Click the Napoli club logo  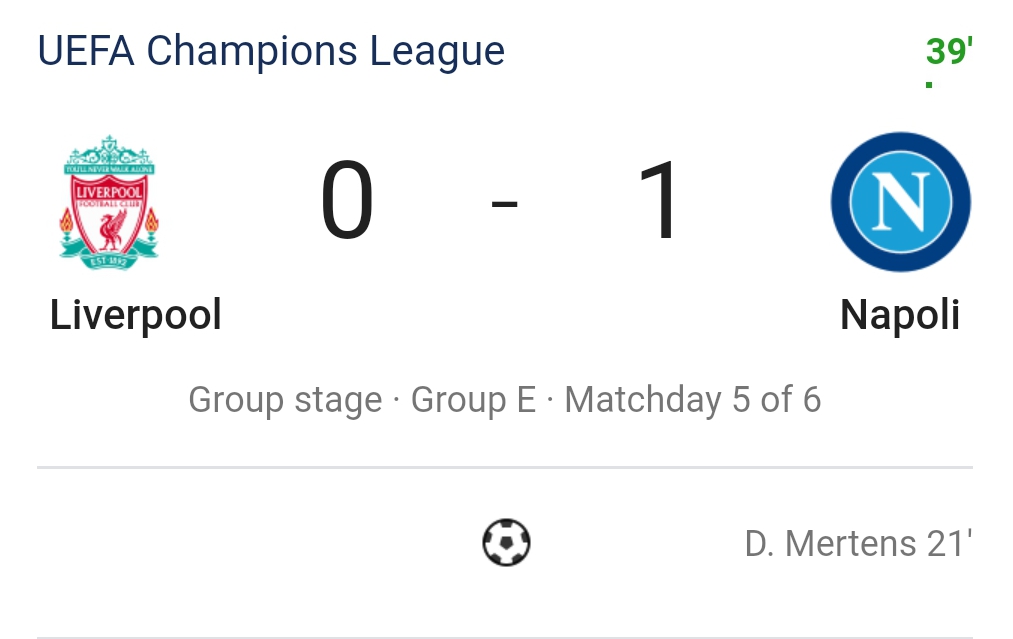(900, 203)
